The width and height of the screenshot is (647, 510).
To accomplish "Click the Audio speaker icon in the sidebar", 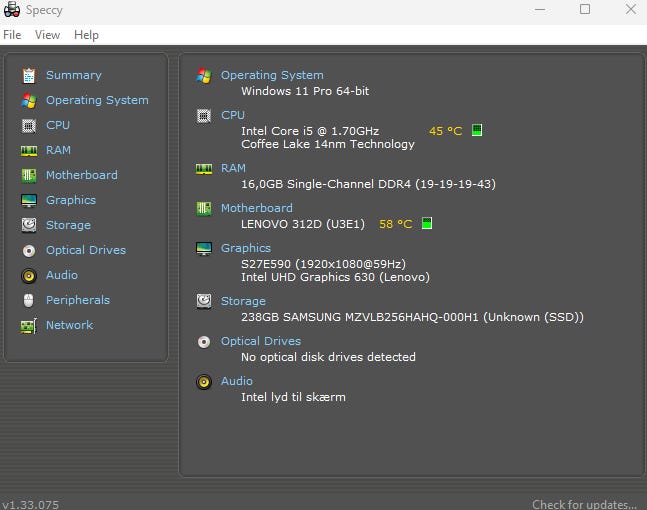I will [x=29, y=276].
